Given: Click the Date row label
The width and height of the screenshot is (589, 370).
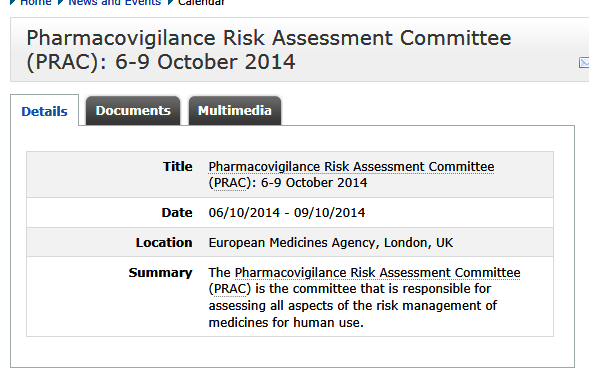Looking at the screenshot, I should (x=177, y=213).
